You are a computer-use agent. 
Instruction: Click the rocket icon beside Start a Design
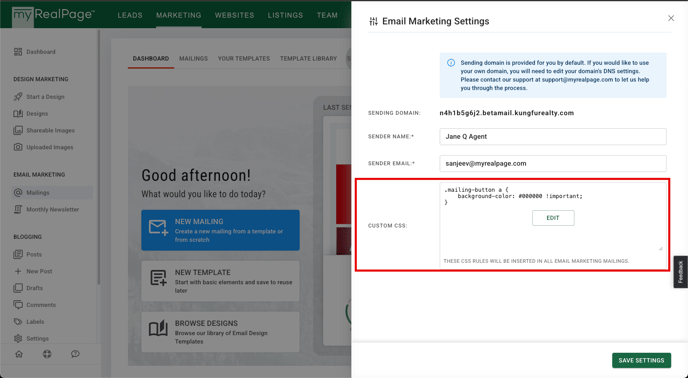18,97
